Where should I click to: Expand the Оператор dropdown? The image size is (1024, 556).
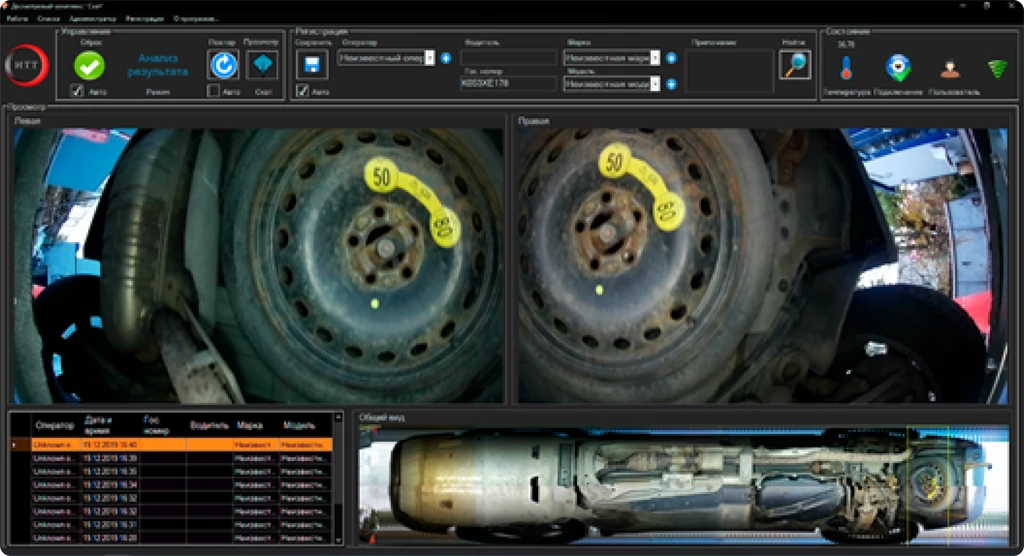[x=430, y=58]
